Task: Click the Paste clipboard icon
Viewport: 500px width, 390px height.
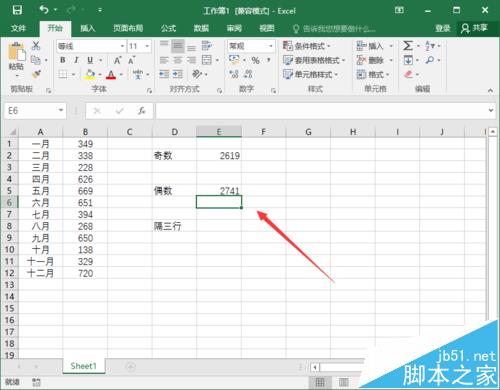Action: coord(16,52)
